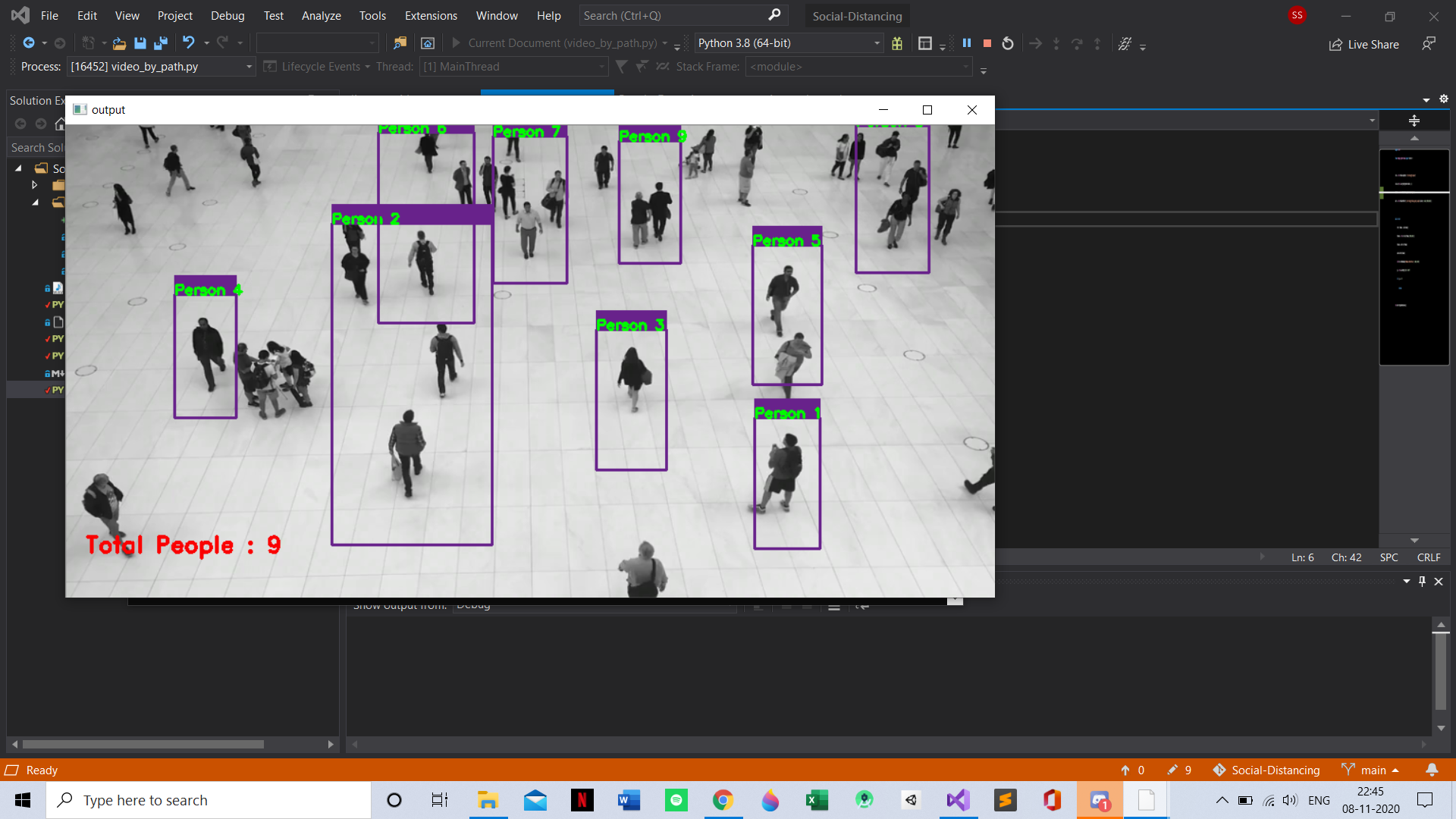Open the Debug menu
The image size is (1456, 819).
click(x=227, y=15)
